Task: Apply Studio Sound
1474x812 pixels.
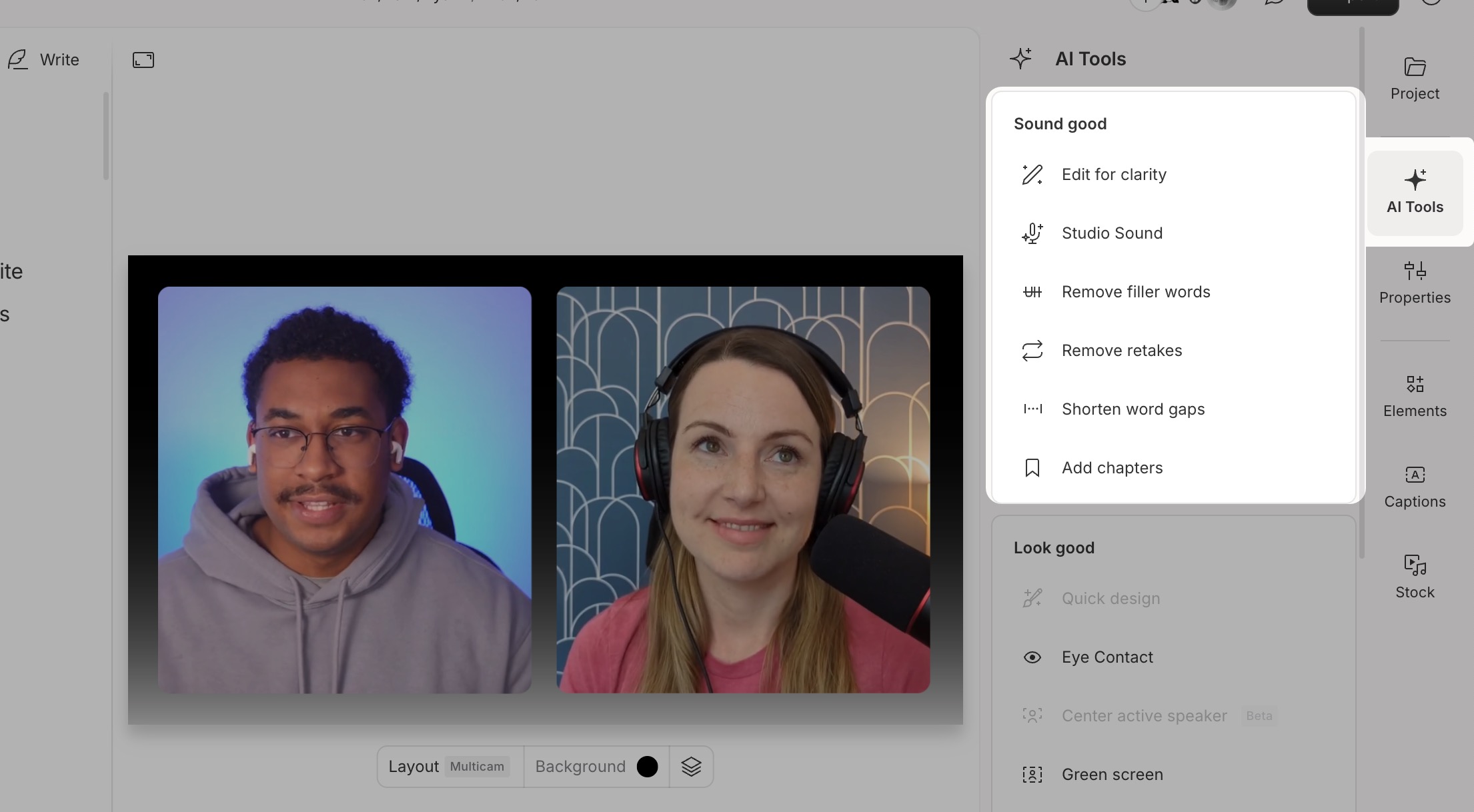Action: [x=1111, y=233]
